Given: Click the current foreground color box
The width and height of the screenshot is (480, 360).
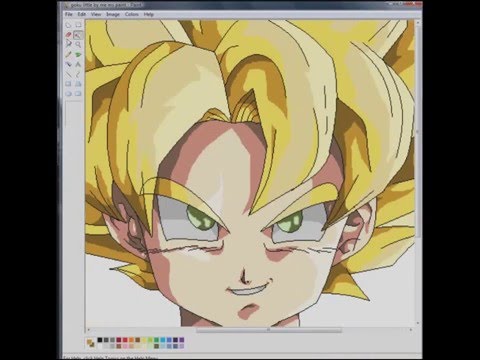Looking at the screenshot, I should click(89, 342).
